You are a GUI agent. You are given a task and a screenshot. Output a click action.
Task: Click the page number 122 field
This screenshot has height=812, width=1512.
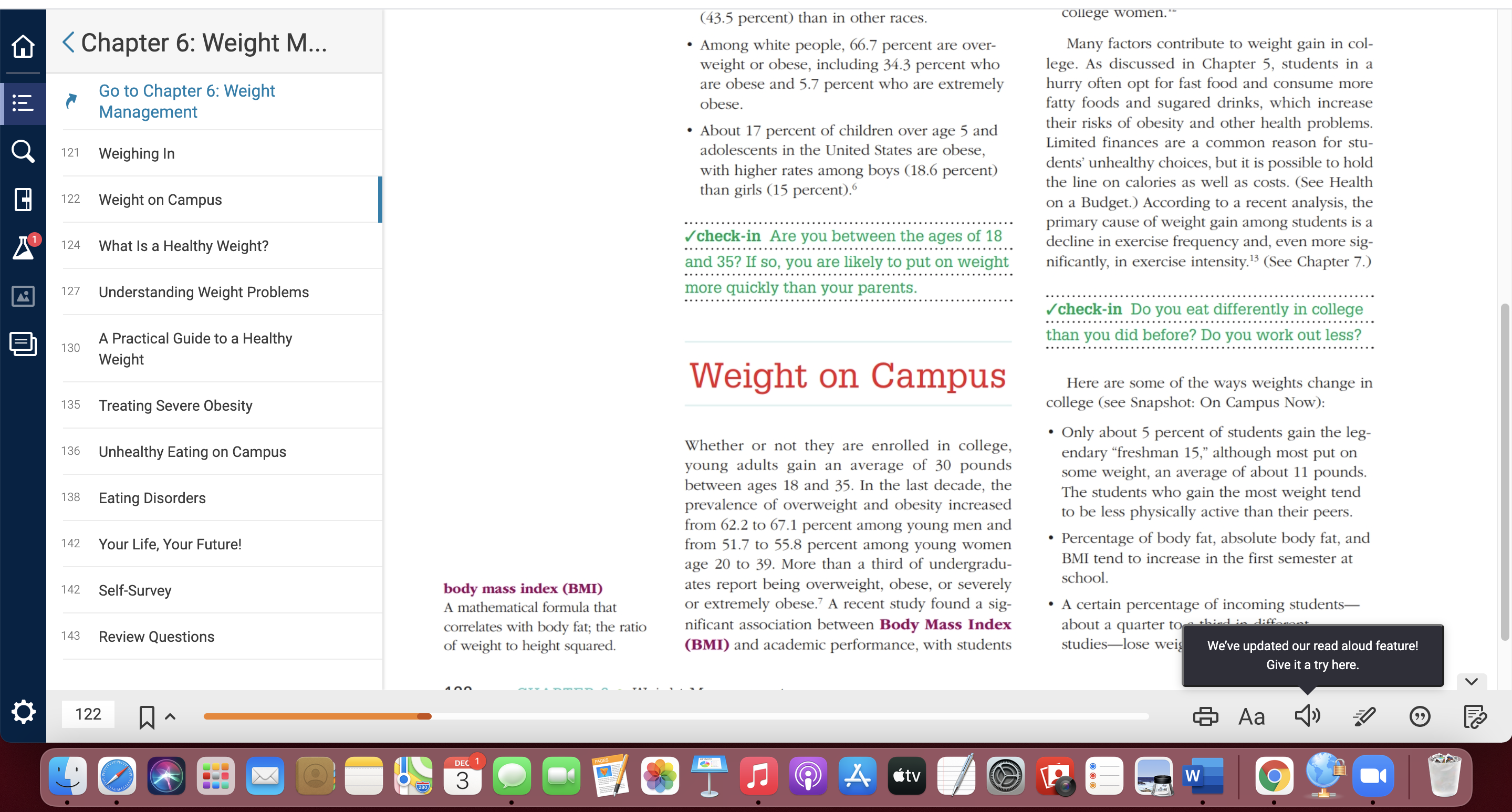click(88, 714)
